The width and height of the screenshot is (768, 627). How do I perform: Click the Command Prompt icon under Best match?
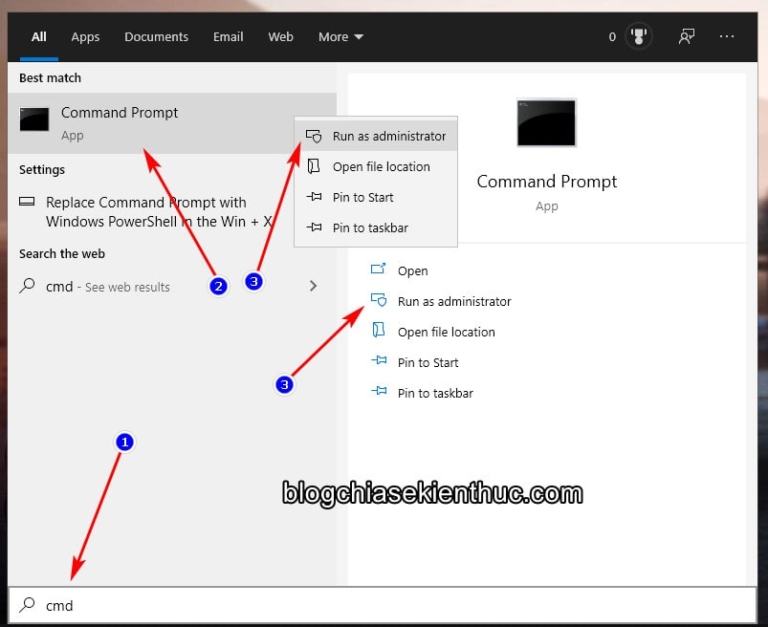pyautogui.click(x=35, y=121)
